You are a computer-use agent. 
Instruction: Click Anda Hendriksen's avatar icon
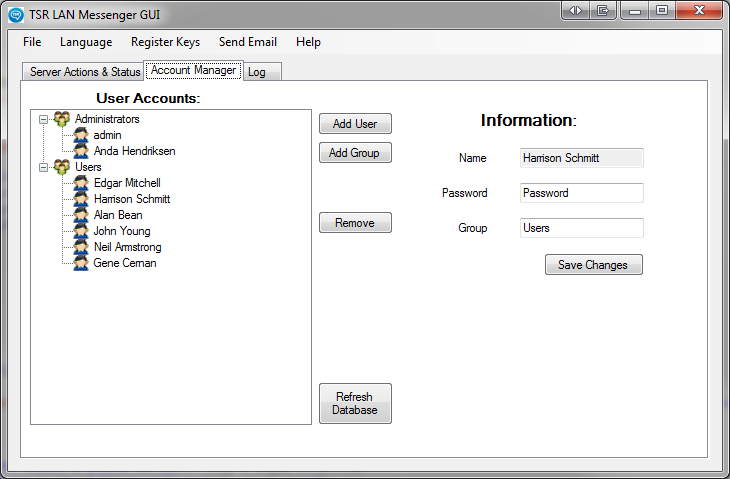[81, 151]
